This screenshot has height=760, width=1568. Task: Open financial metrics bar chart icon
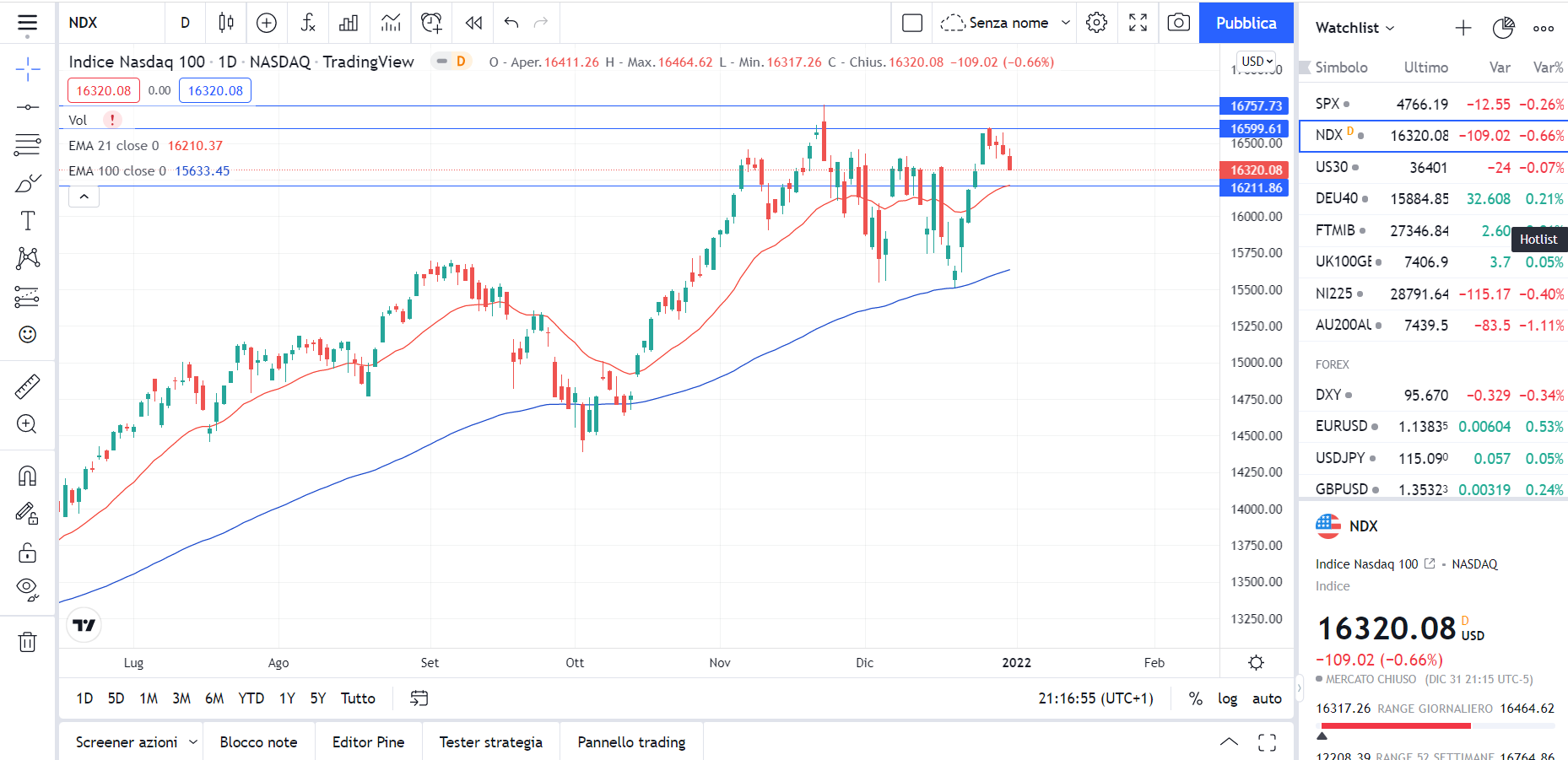349,23
